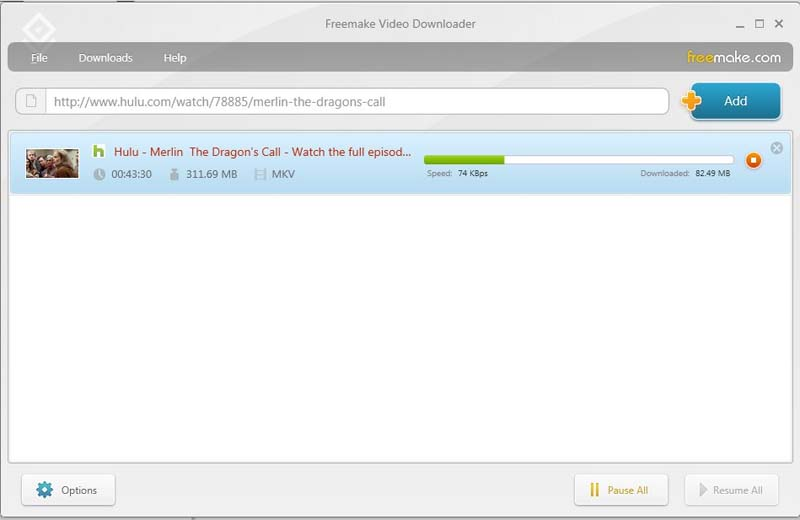
Task: Click the film strip MKV format icon
Action: click(x=260, y=175)
